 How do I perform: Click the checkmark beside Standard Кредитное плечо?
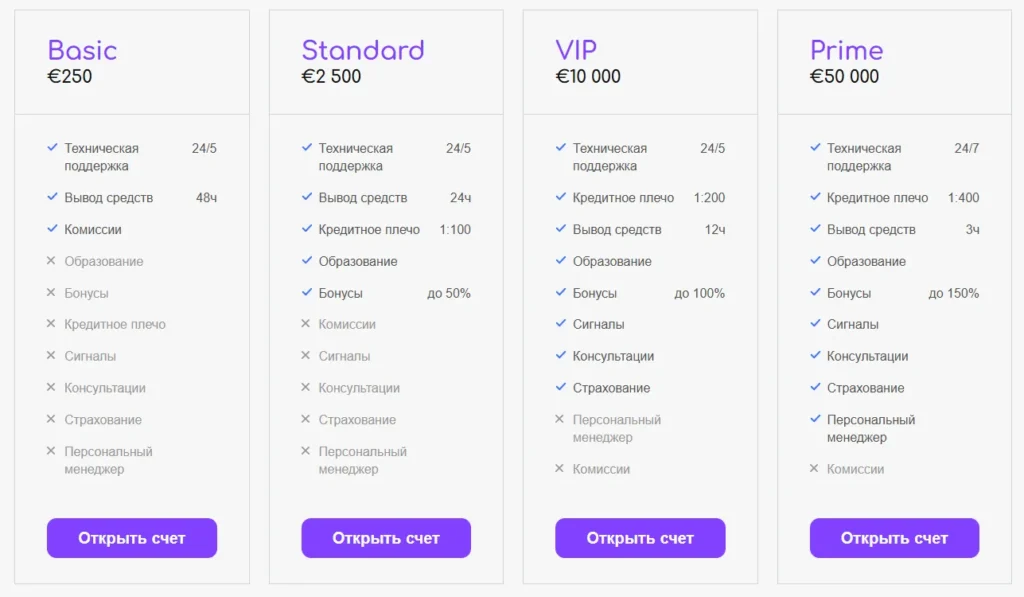(307, 229)
